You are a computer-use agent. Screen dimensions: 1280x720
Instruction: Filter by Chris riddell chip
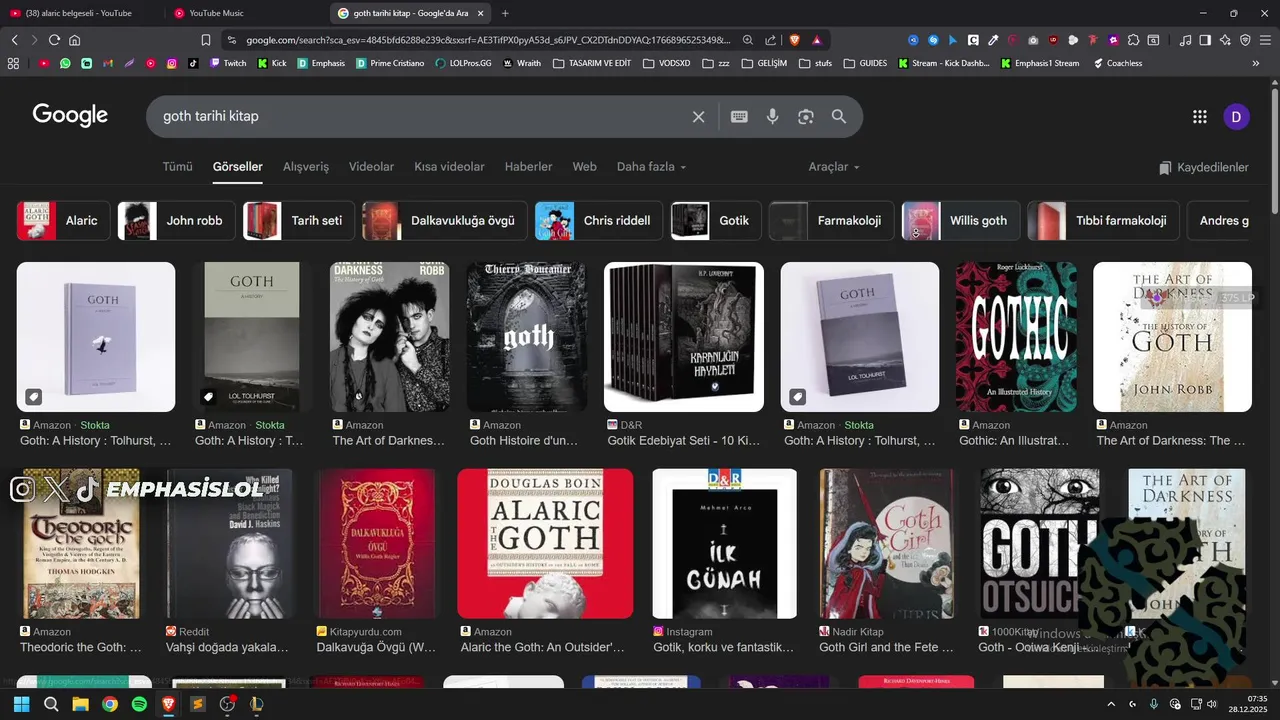(599, 221)
